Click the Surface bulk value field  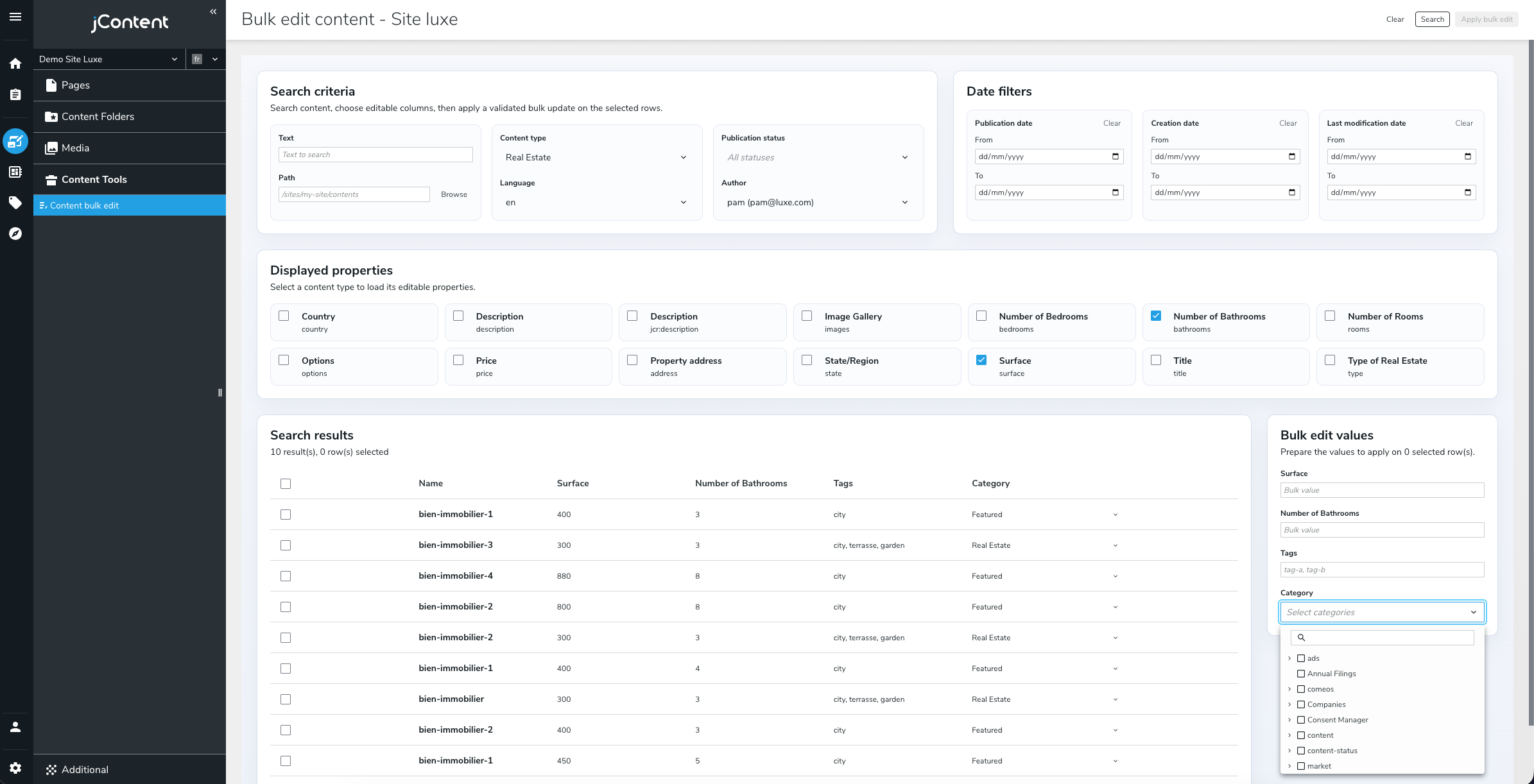click(x=1382, y=490)
